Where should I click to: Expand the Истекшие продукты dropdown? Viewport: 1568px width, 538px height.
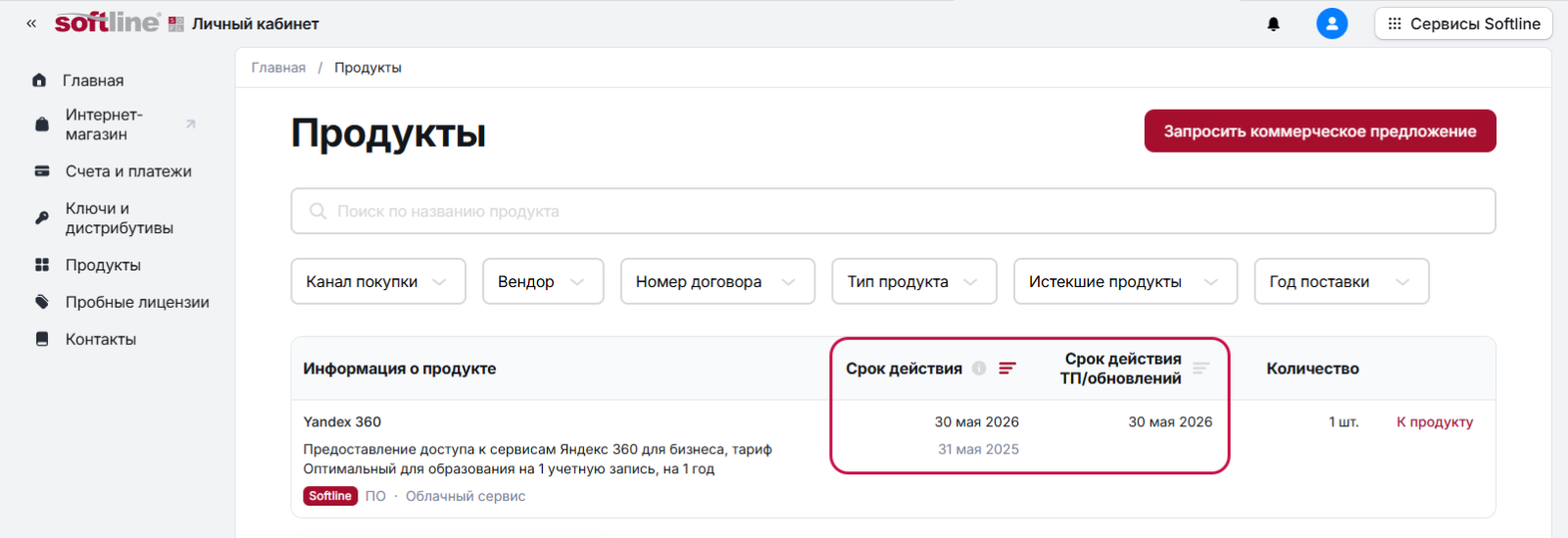click(1124, 282)
